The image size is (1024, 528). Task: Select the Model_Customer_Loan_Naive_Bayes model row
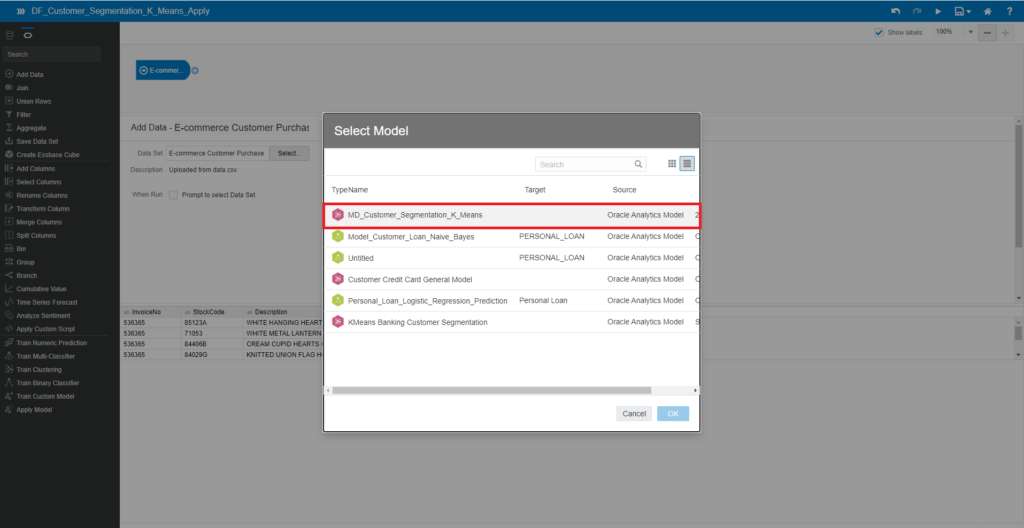pos(512,237)
